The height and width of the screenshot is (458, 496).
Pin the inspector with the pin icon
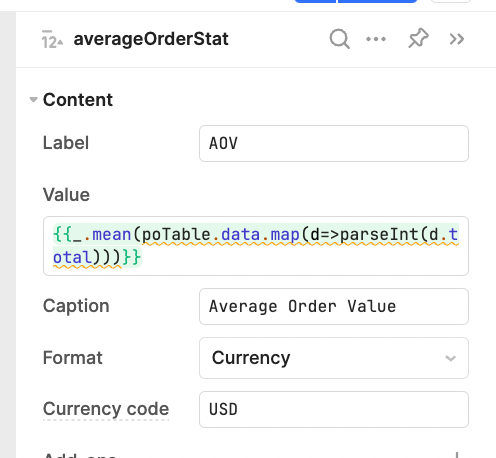coord(418,38)
